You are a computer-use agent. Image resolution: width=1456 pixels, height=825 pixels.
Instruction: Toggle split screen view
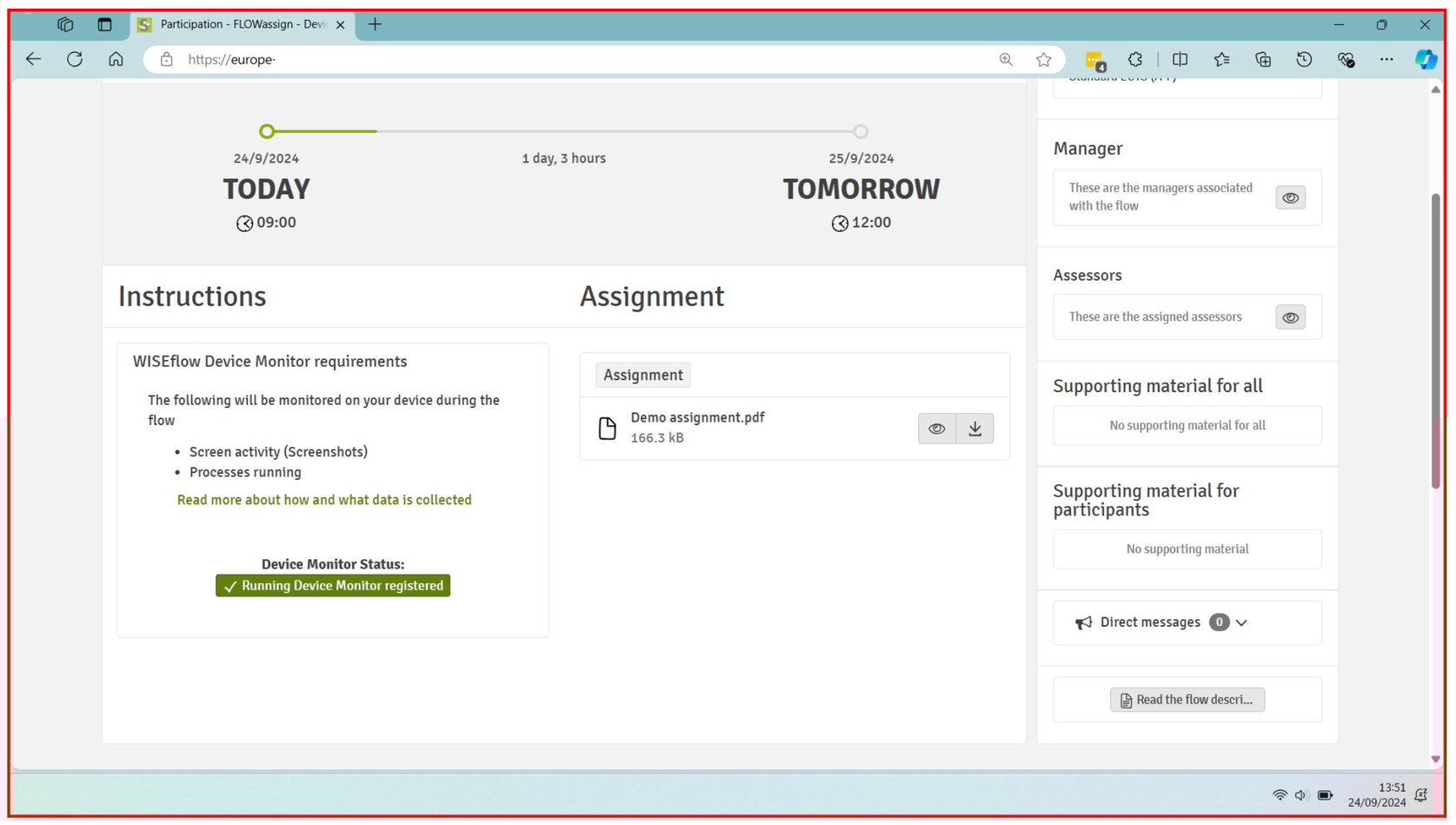click(x=1180, y=59)
